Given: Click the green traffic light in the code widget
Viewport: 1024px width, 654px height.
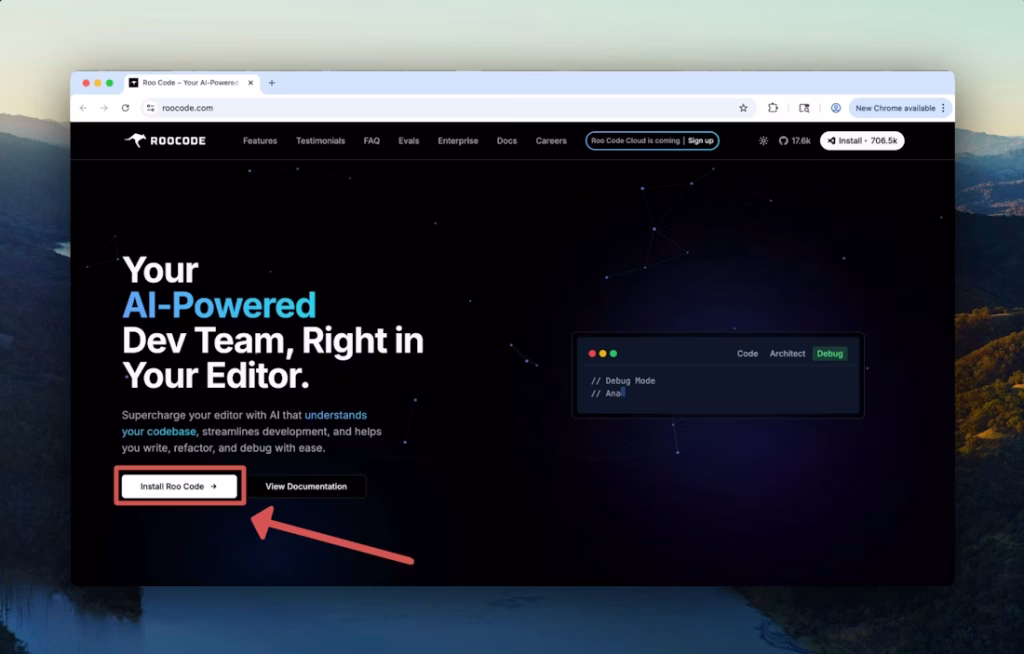Looking at the screenshot, I should point(613,353).
